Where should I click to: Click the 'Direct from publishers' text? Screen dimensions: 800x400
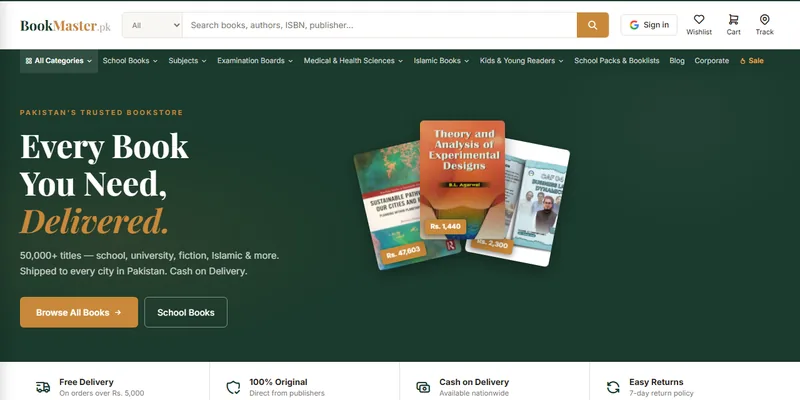click(x=287, y=393)
